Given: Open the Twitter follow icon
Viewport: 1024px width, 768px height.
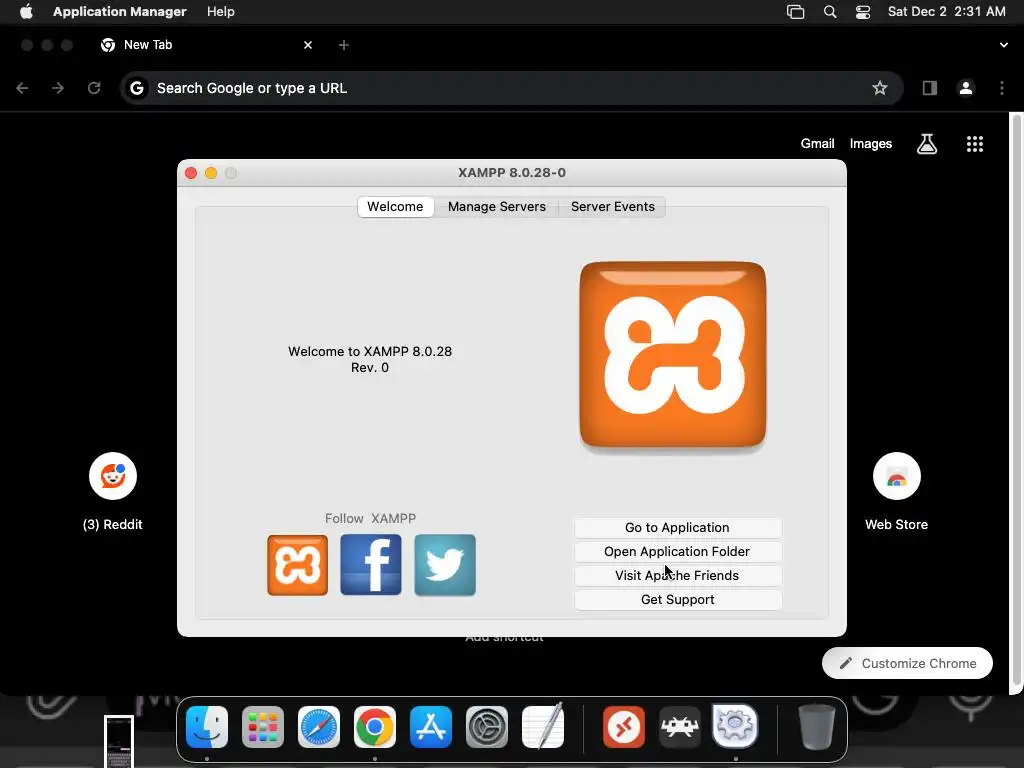Looking at the screenshot, I should 445,565.
